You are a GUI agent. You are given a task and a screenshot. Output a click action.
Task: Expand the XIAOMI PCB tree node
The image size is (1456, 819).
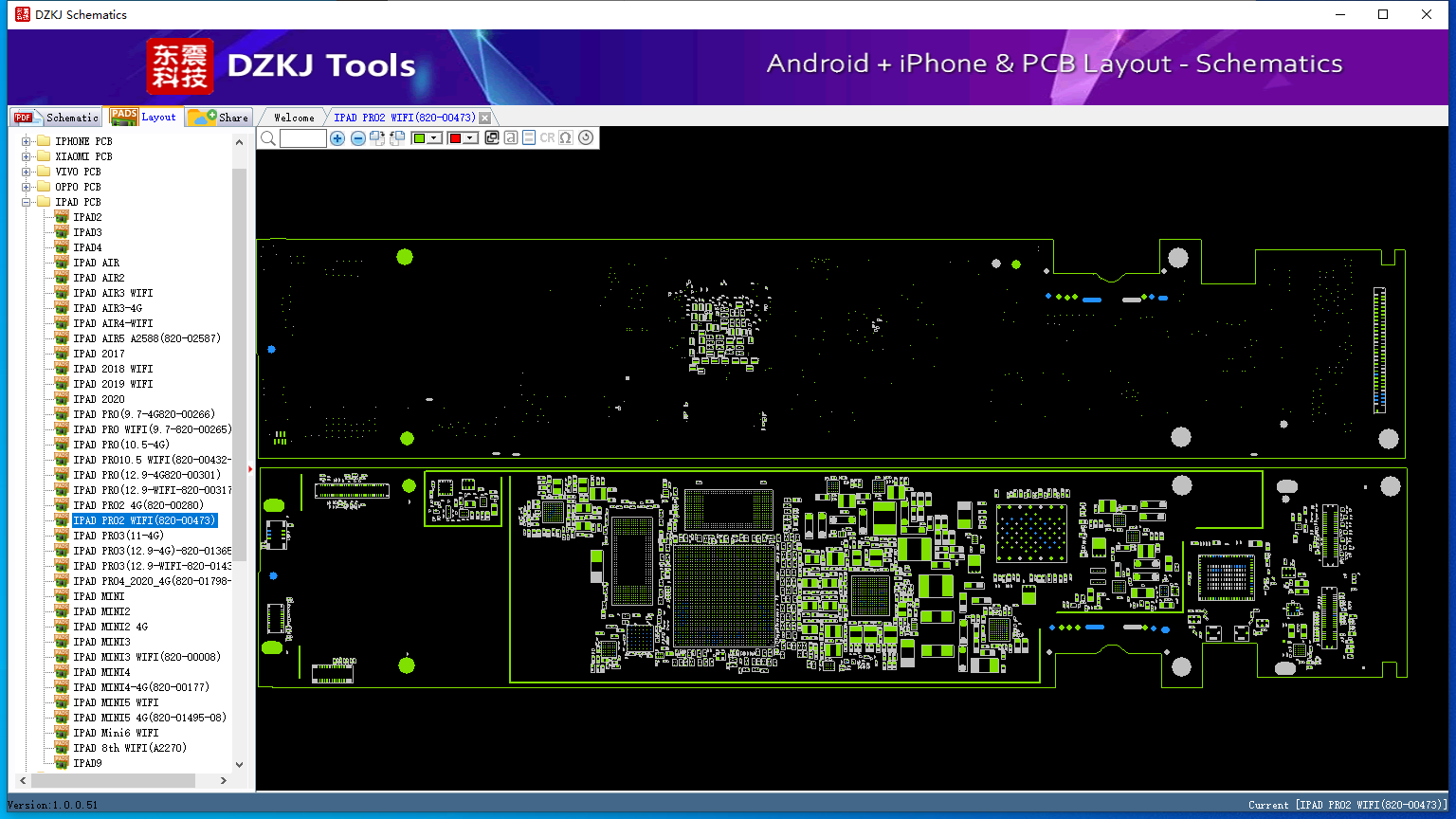pos(27,156)
